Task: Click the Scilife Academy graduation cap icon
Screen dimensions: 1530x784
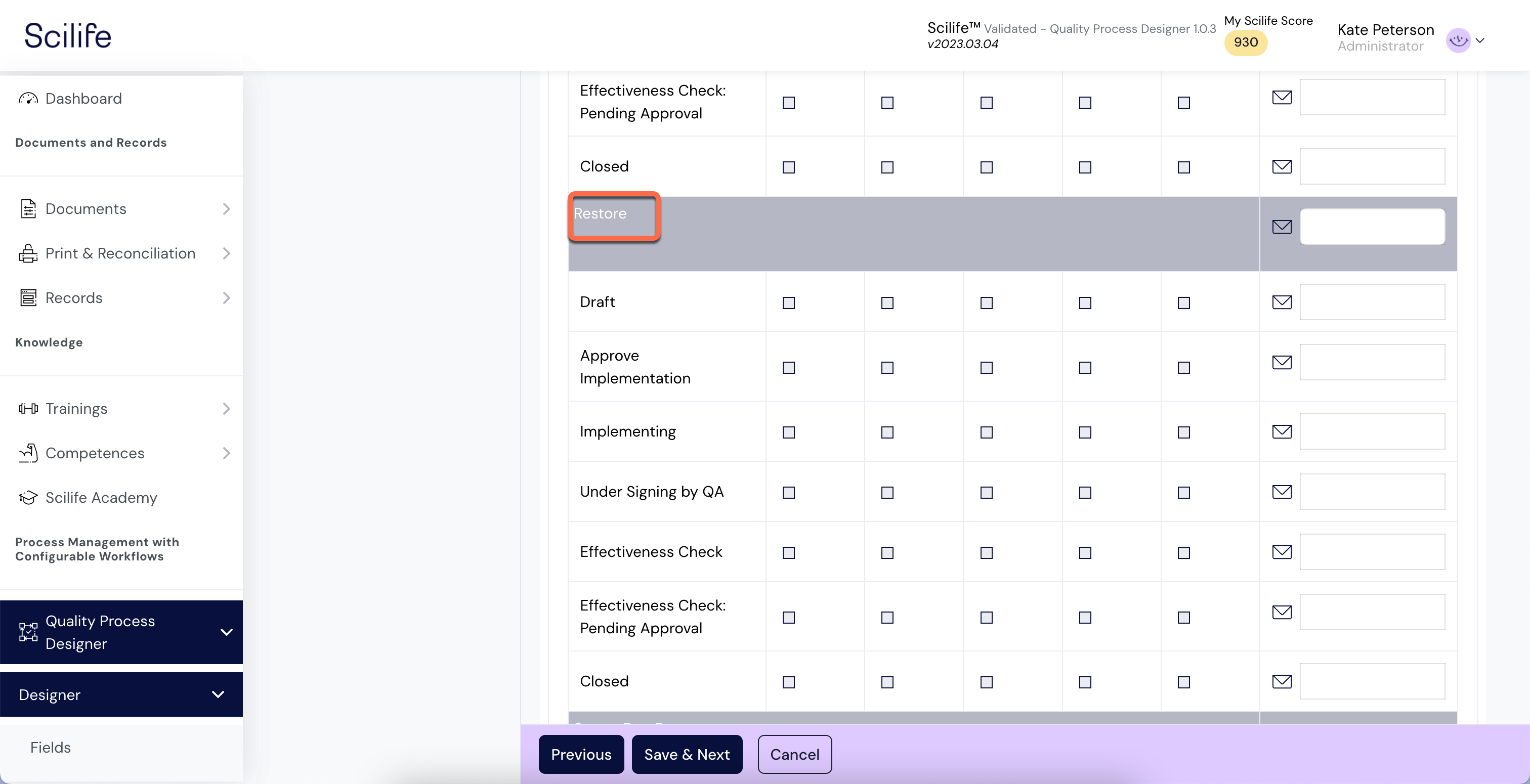Action: click(28, 498)
